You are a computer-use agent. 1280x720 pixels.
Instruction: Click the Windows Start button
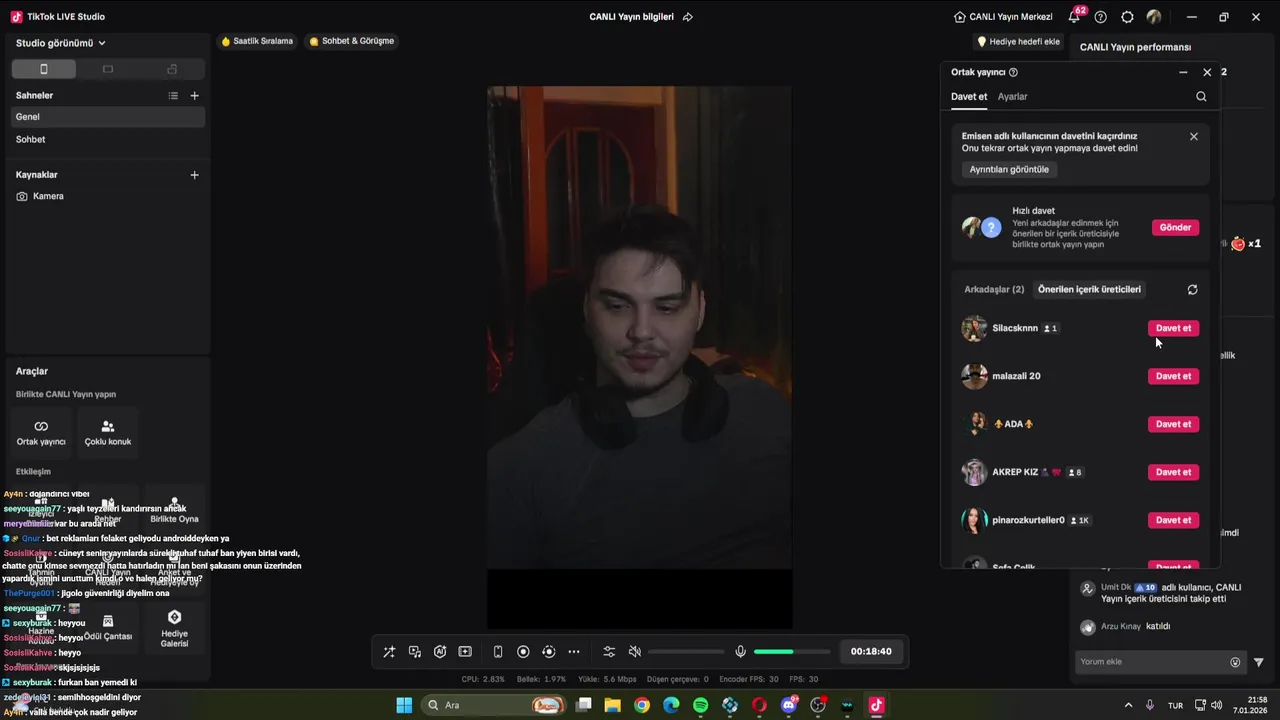point(404,705)
